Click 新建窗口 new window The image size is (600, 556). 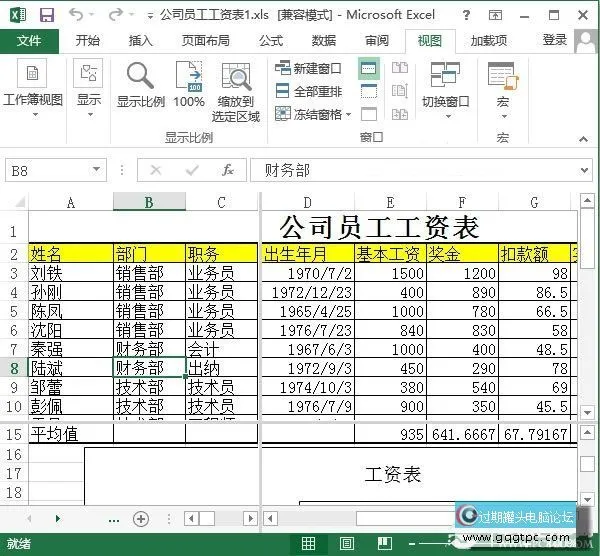pyautogui.click(x=309, y=69)
